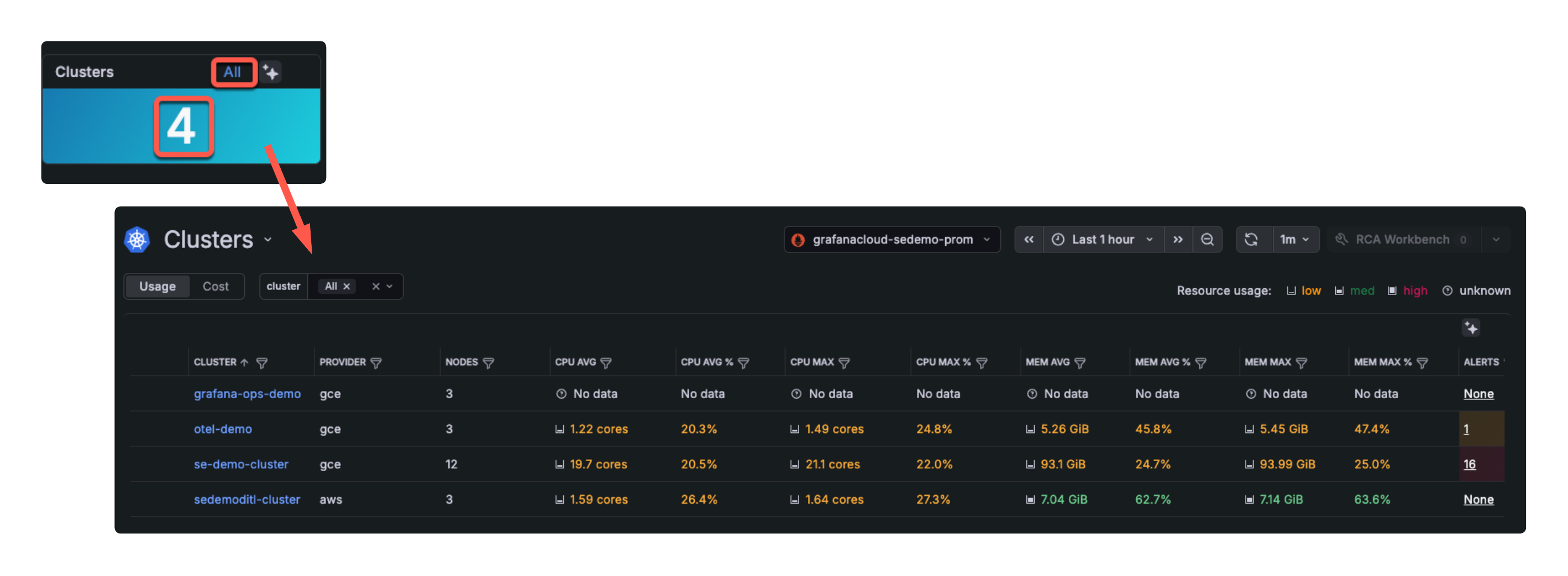1568x576 pixels.
Task: Click the 62.7% MEM AVG % value
Action: tap(1153, 499)
